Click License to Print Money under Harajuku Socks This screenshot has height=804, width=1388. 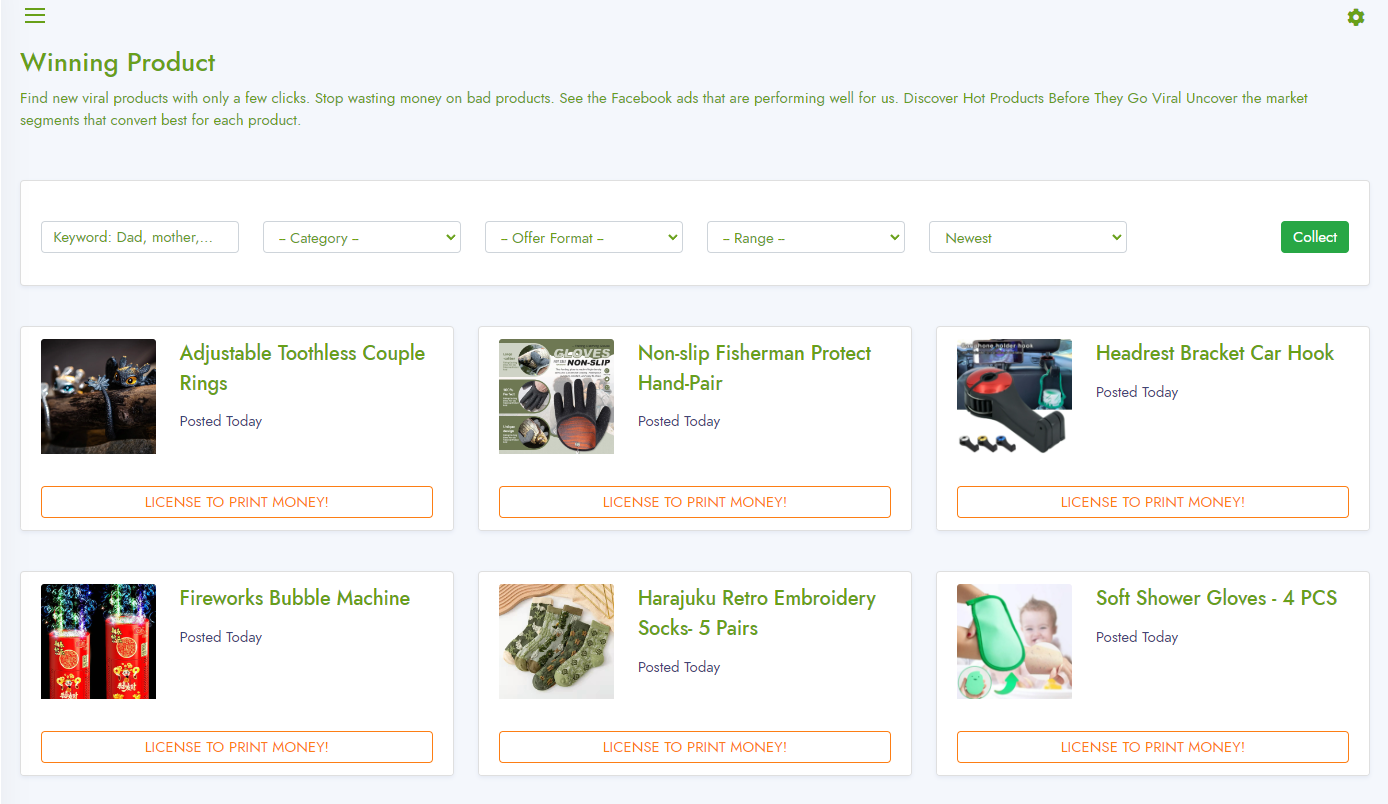tap(695, 747)
